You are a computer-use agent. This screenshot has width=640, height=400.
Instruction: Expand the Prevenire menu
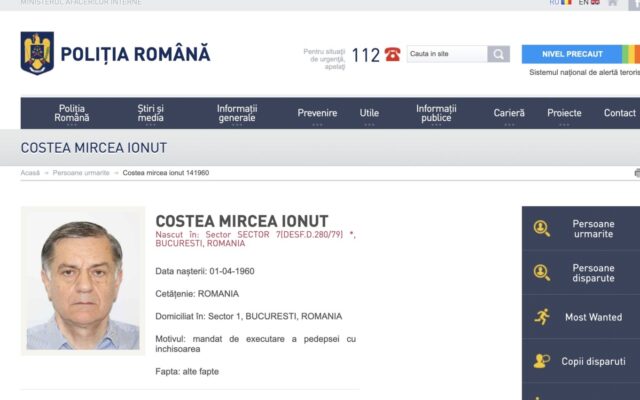point(317,113)
